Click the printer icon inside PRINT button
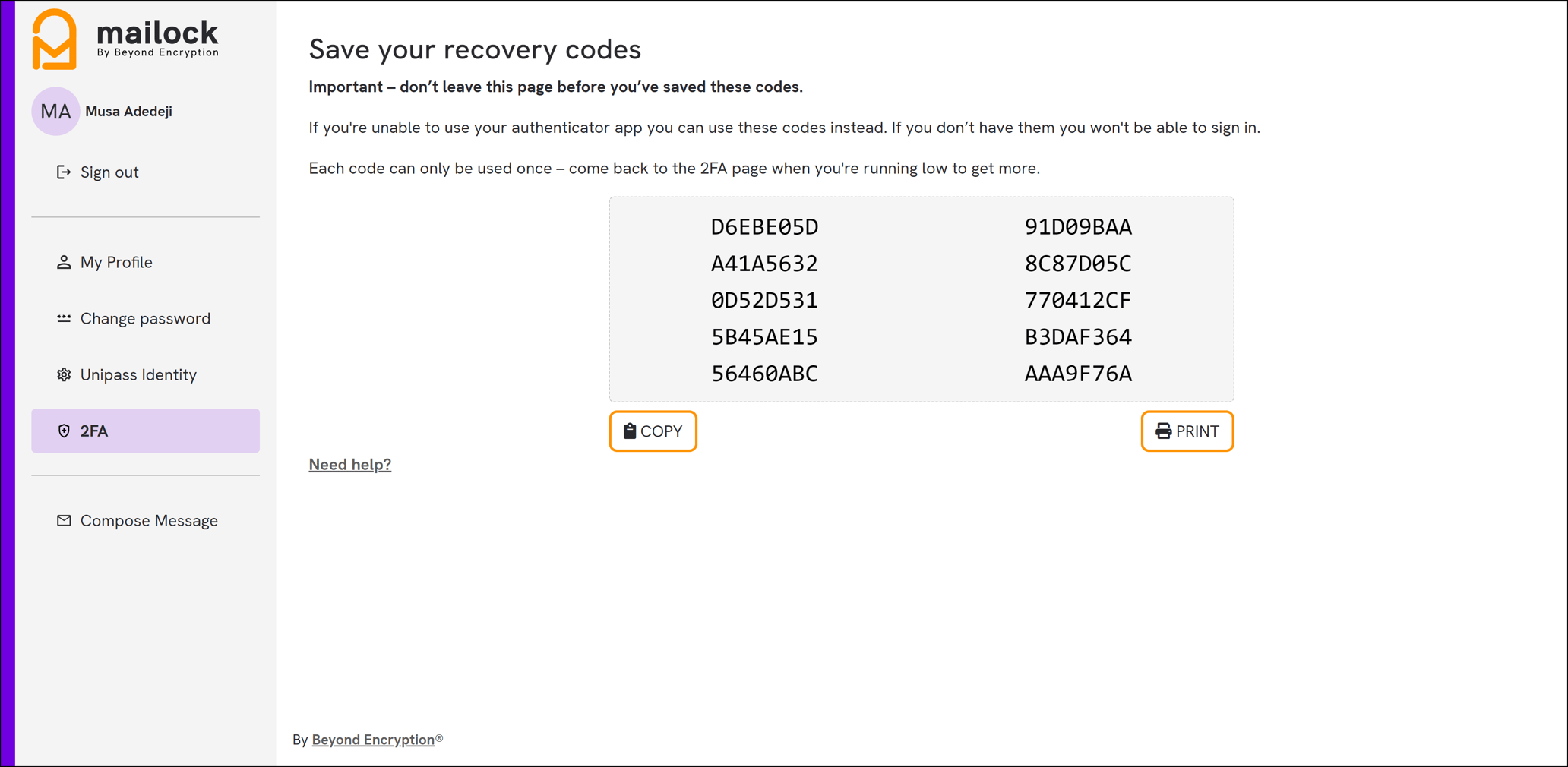 coord(1162,431)
